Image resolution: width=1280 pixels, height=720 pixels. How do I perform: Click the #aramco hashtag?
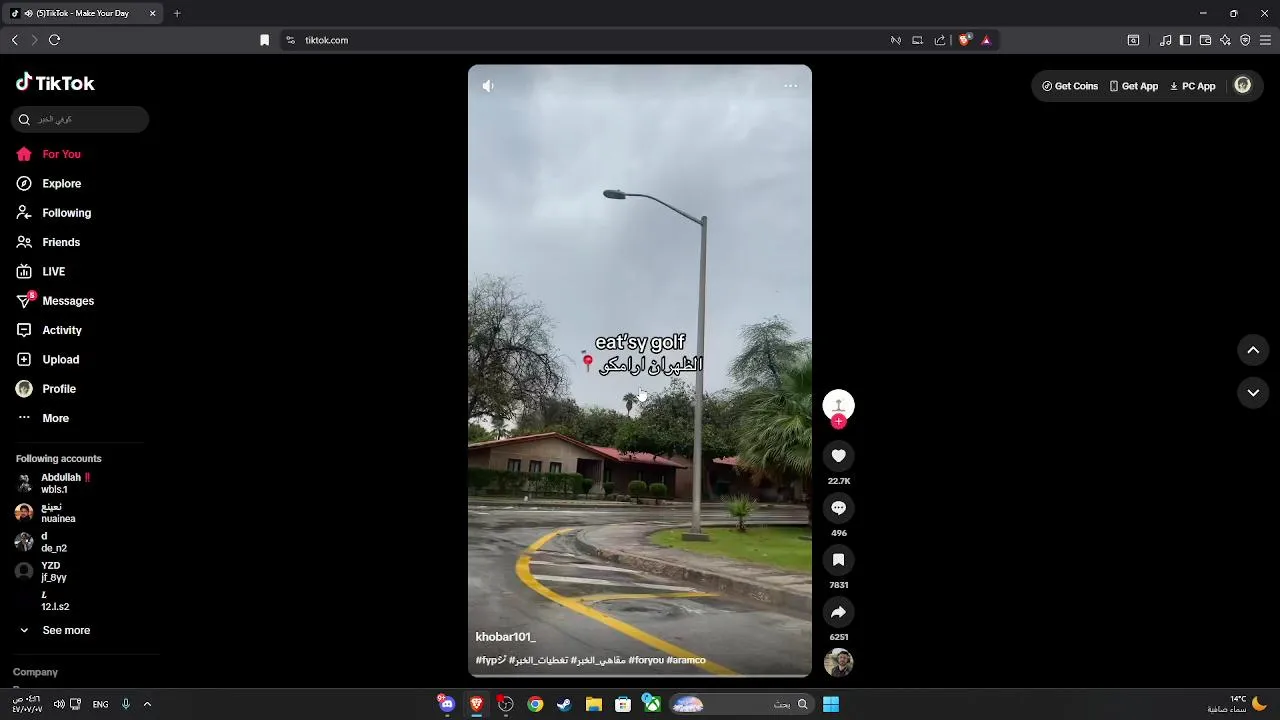coord(686,660)
